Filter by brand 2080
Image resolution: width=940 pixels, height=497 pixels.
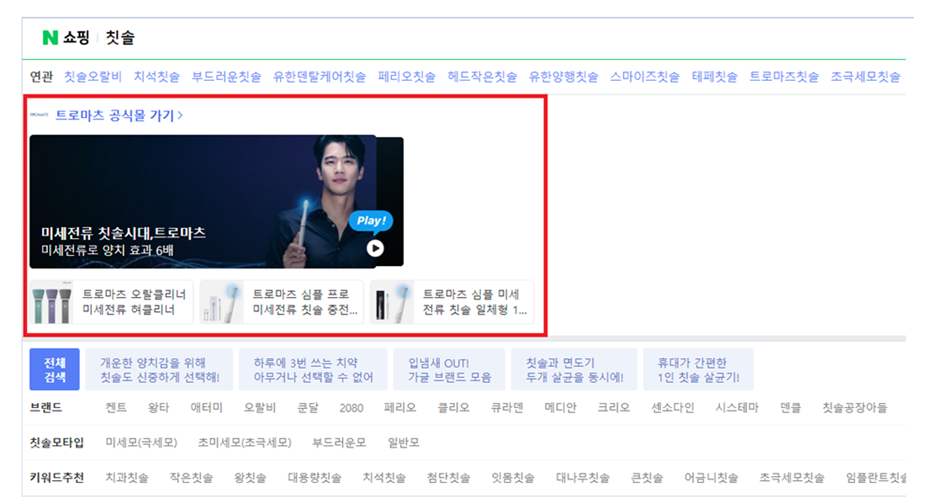click(x=351, y=408)
